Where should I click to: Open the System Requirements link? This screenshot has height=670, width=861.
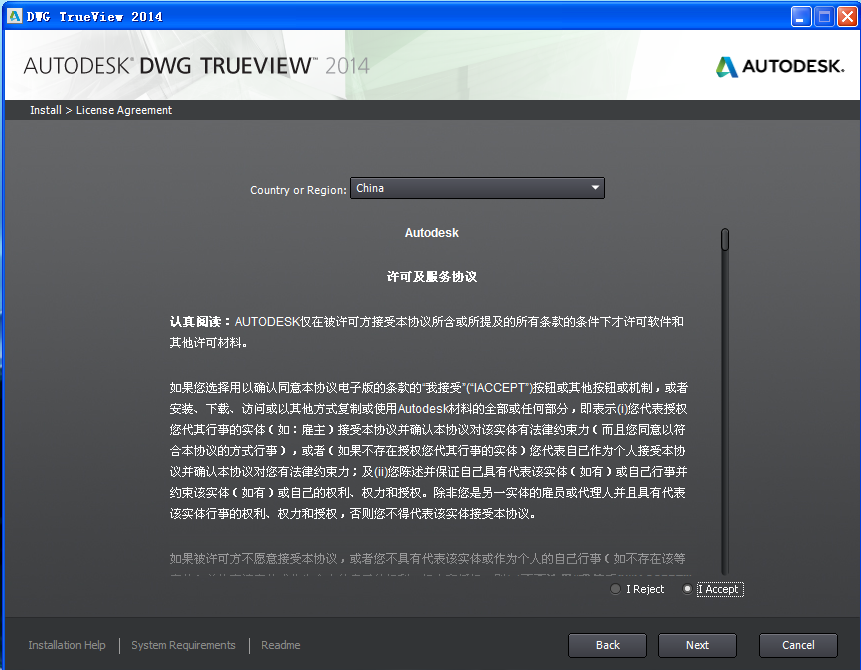coord(183,645)
